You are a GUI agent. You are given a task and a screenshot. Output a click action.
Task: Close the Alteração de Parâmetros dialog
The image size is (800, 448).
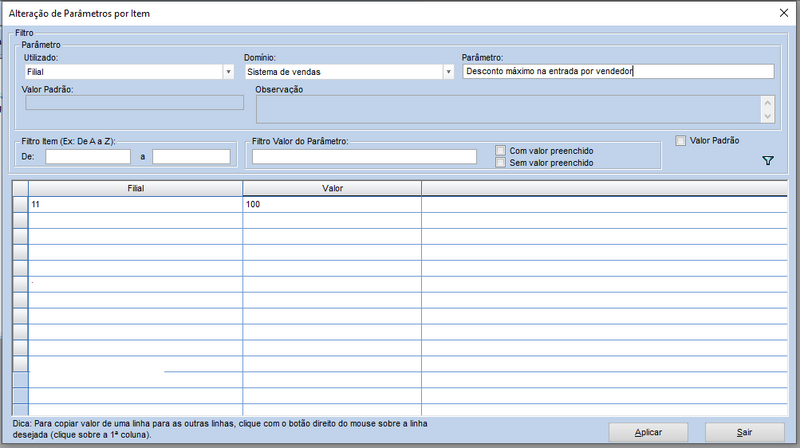pyautogui.click(x=784, y=13)
